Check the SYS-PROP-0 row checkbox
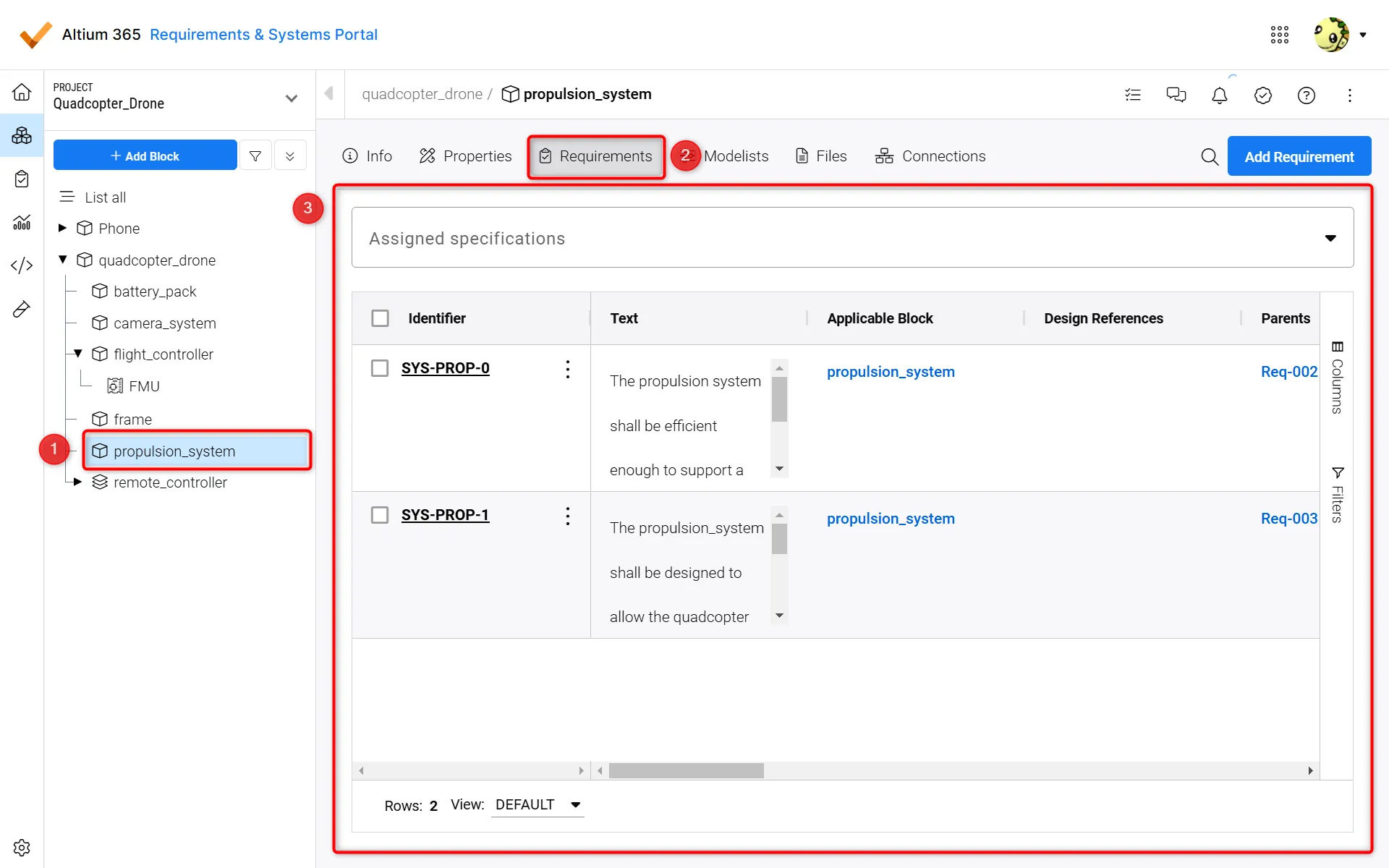 (380, 368)
